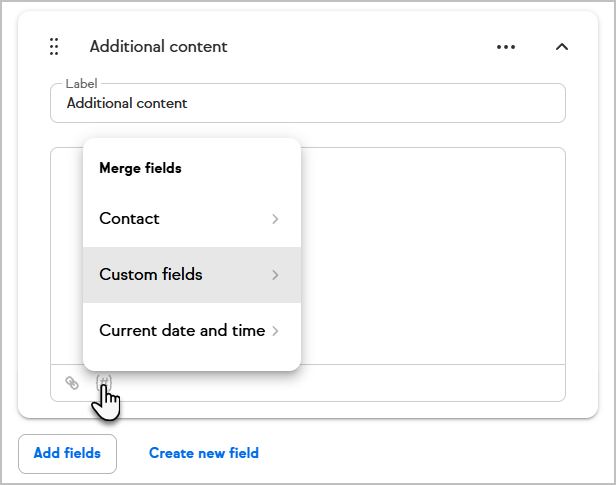Click the insert link icon
This screenshot has width=616, height=485.
tap(71, 382)
